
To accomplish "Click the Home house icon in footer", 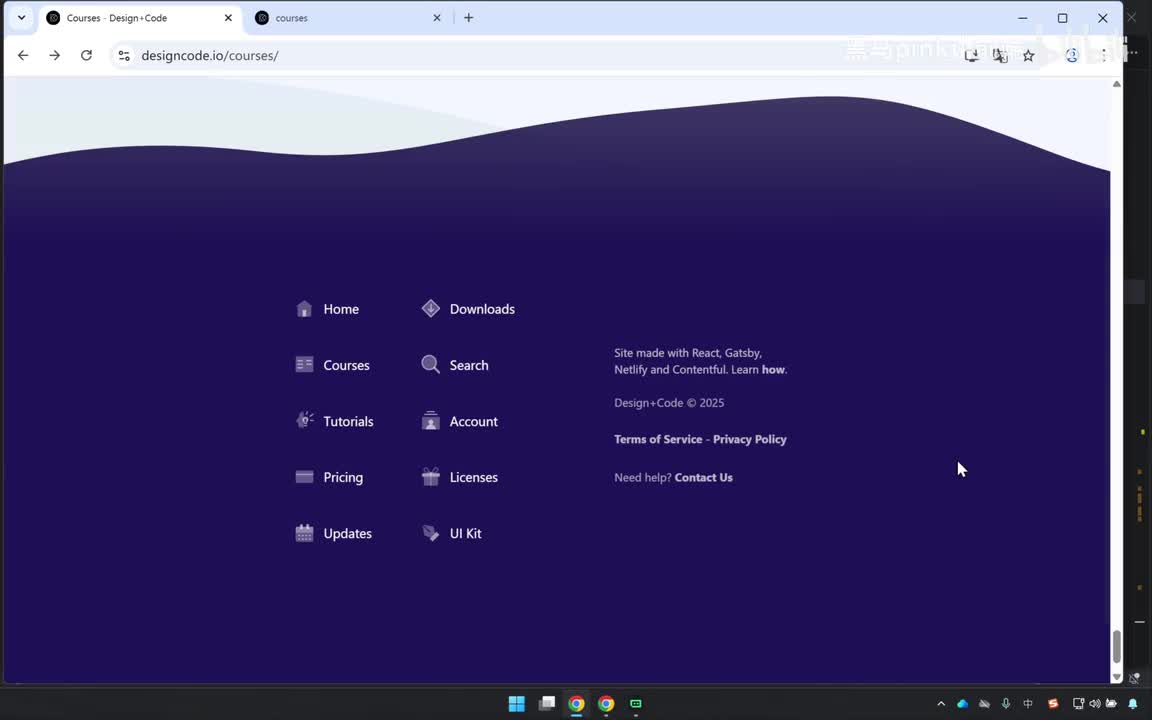I will tap(304, 309).
